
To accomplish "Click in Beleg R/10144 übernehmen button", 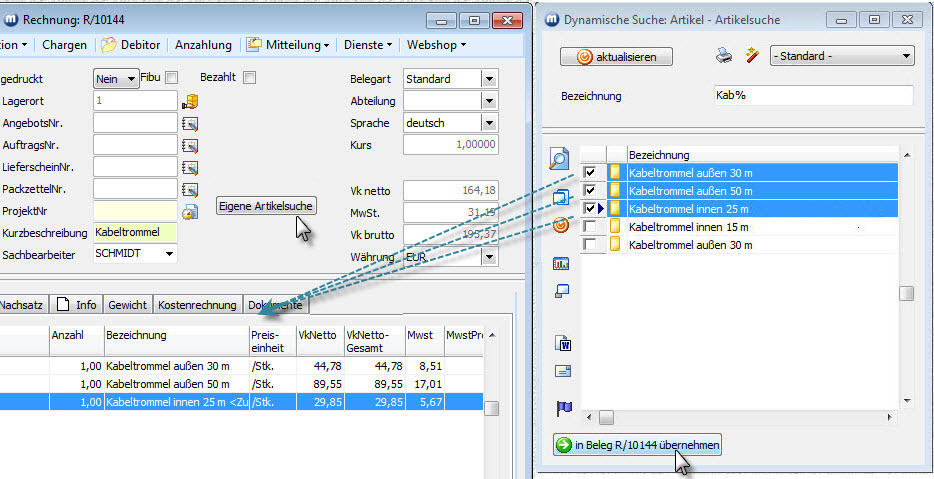I will tap(637, 445).
